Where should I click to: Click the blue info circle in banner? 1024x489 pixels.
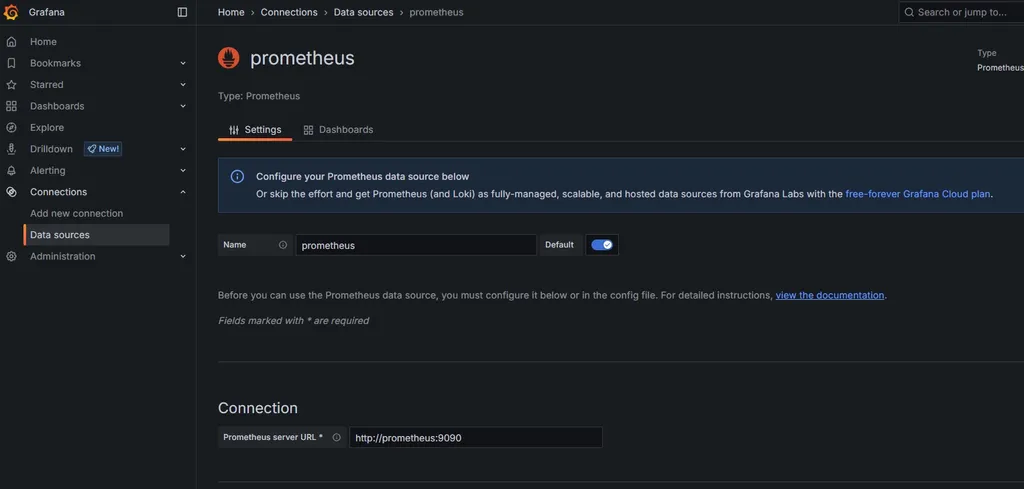[x=238, y=176]
